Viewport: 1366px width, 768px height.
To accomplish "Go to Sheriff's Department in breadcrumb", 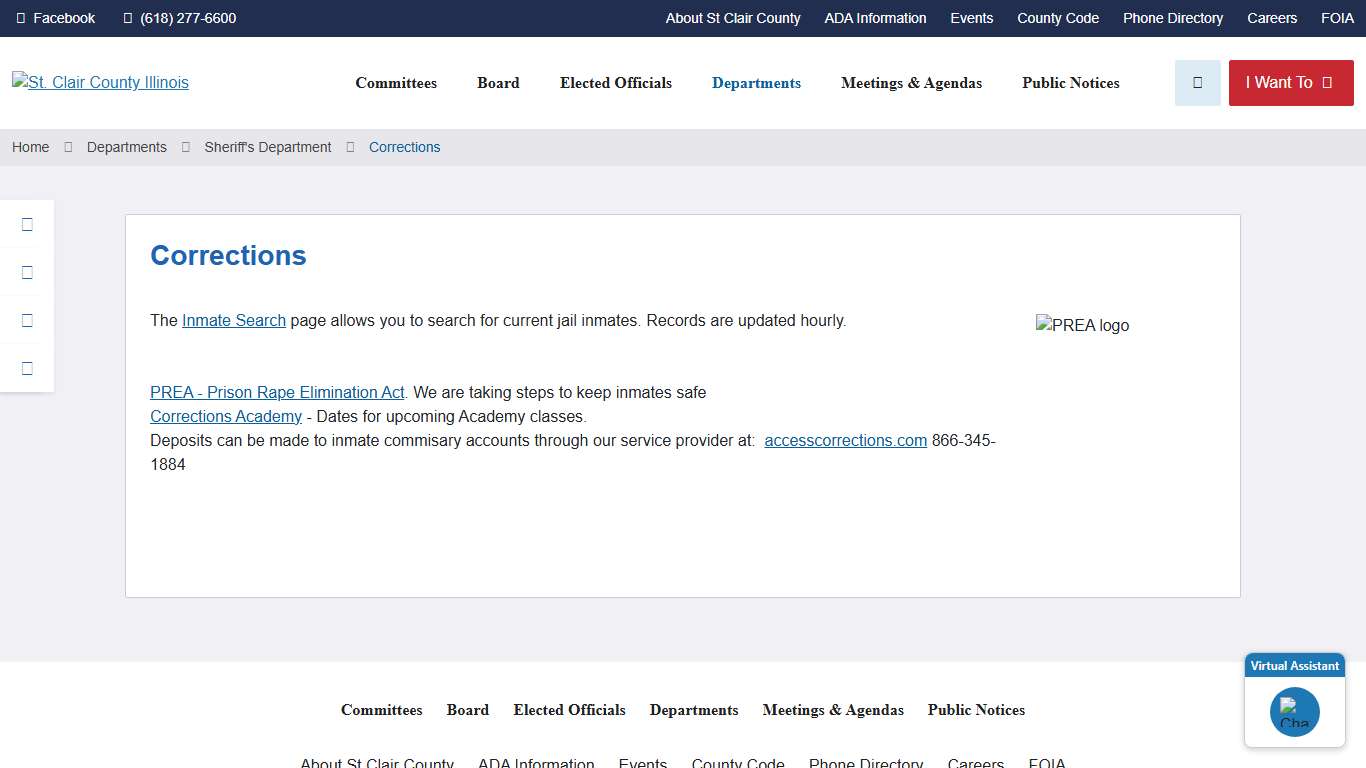I will coord(268,147).
